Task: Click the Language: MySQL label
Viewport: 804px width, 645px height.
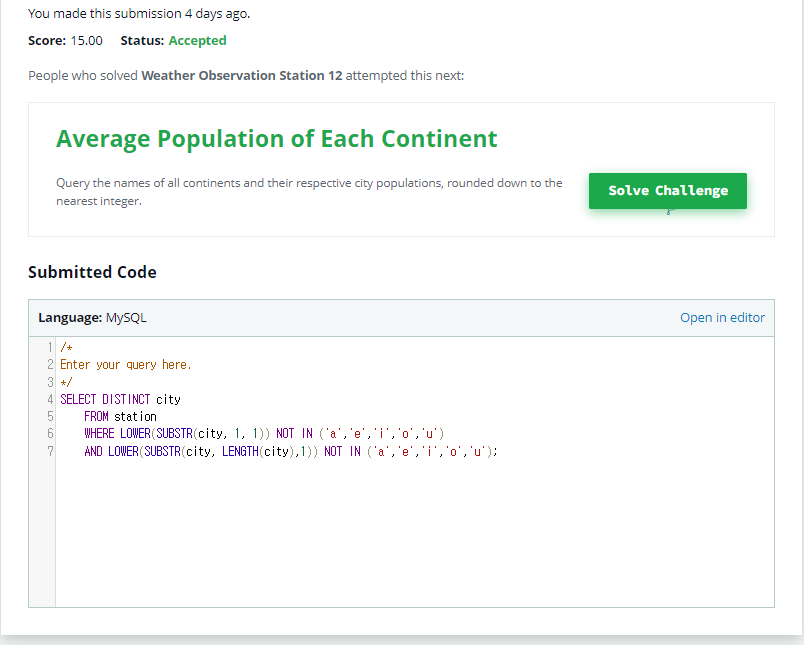Action: coord(92,317)
